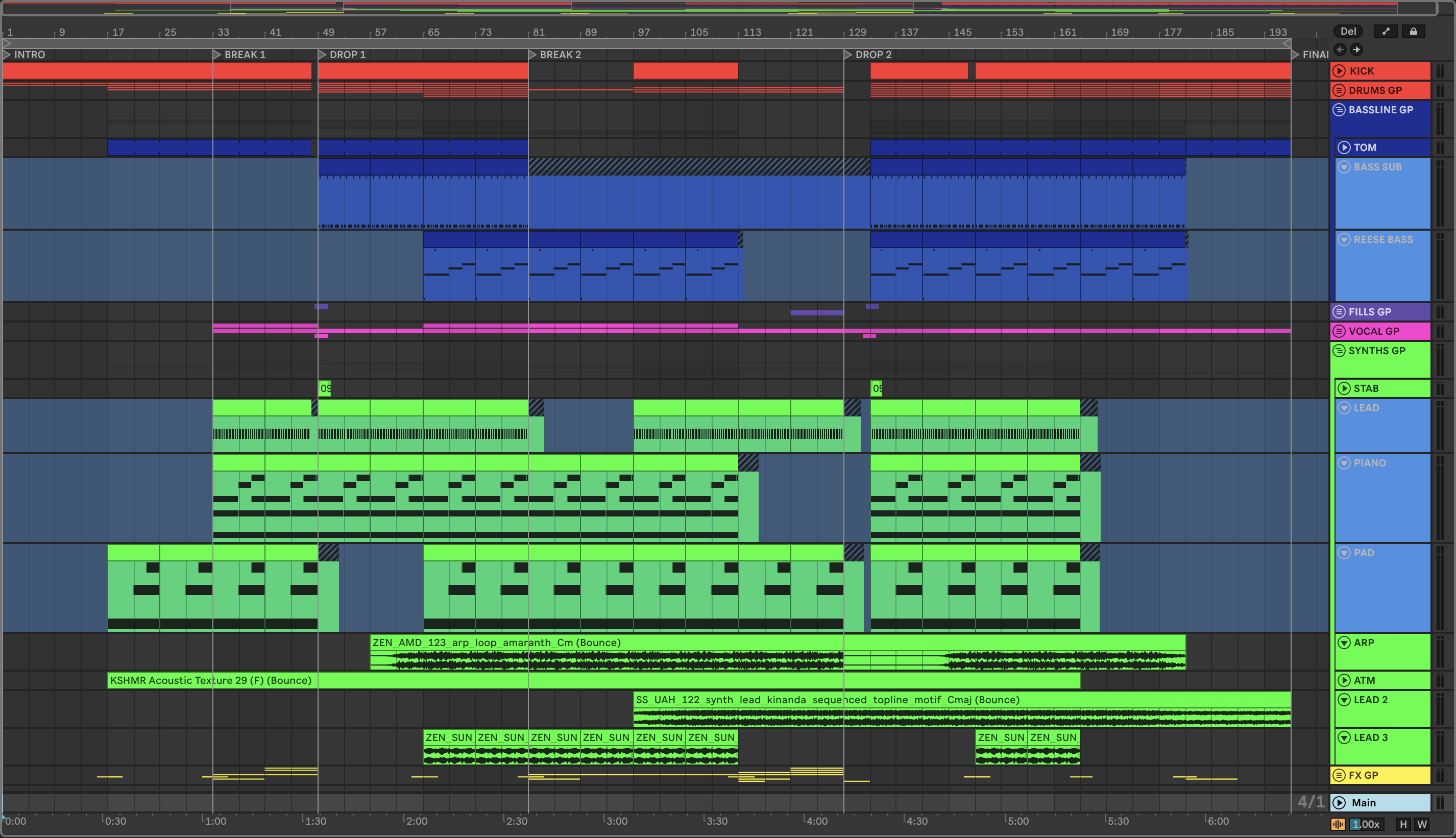The width and height of the screenshot is (1456, 838).
Task: Fold the REESE BASS track
Action: (x=1344, y=239)
